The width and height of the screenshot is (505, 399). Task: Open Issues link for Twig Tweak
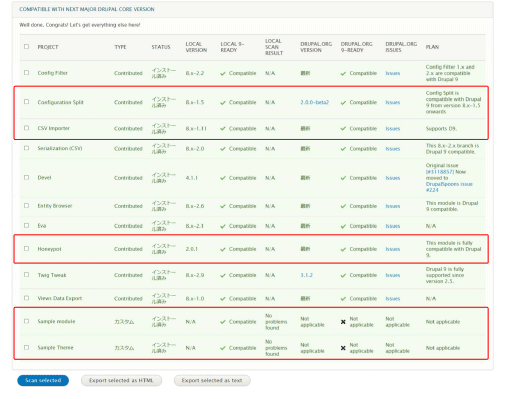coord(393,275)
